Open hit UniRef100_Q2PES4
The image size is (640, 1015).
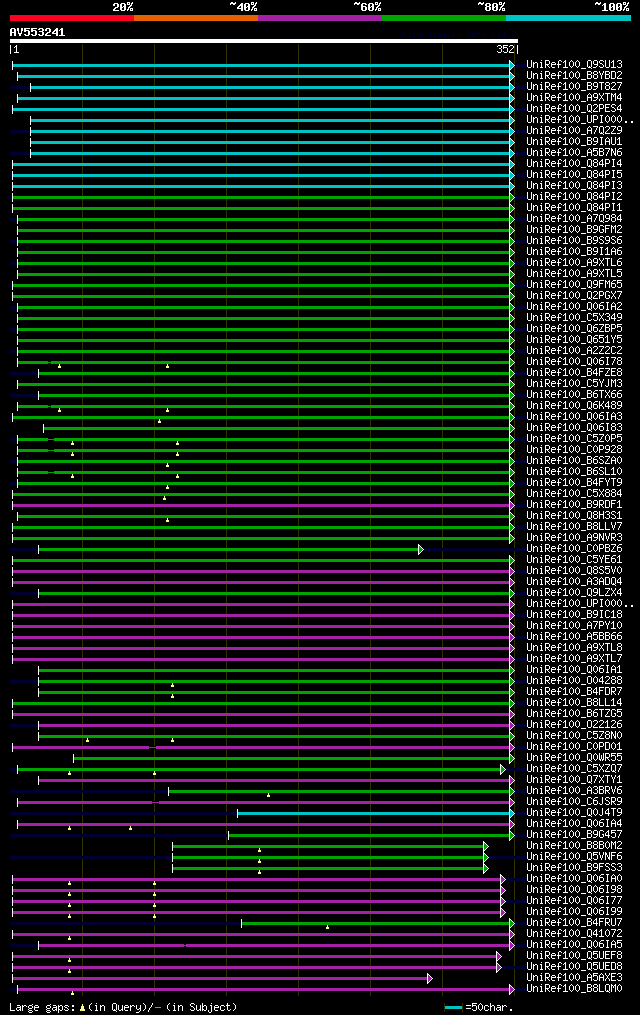(x=574, y=109)
